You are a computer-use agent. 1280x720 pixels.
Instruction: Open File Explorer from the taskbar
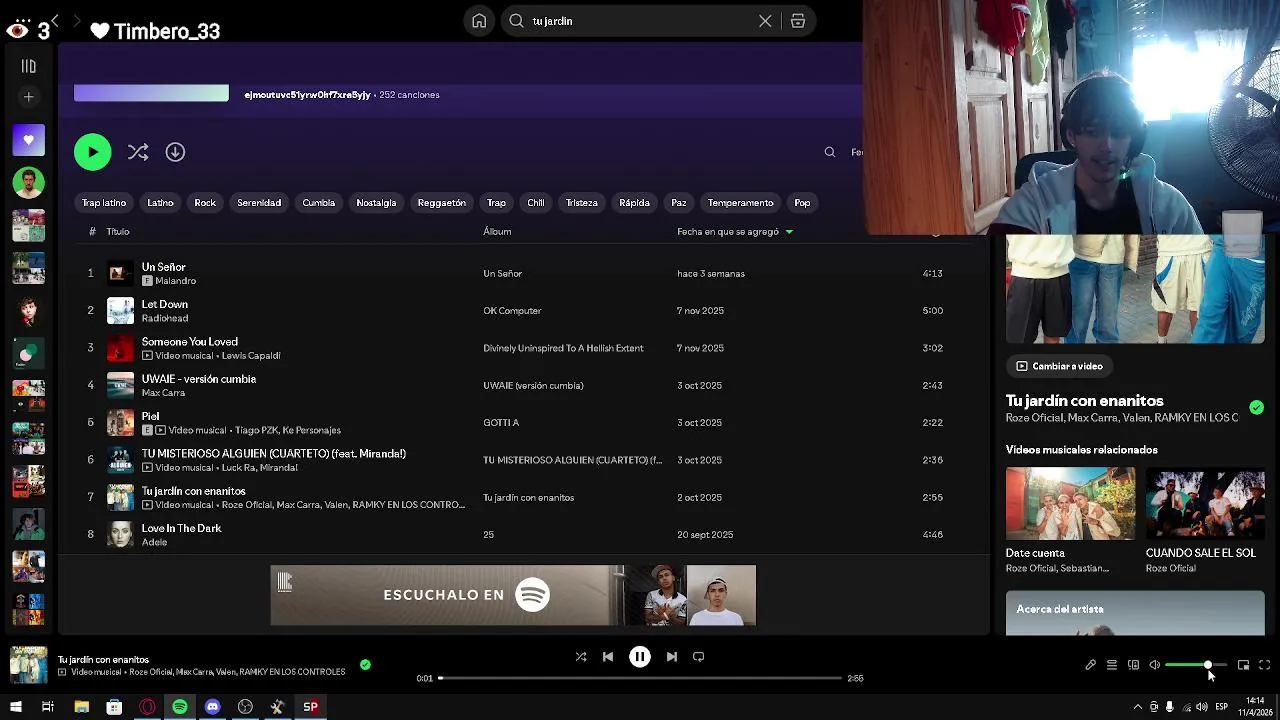pyautogui.click(x=81, y=707)
